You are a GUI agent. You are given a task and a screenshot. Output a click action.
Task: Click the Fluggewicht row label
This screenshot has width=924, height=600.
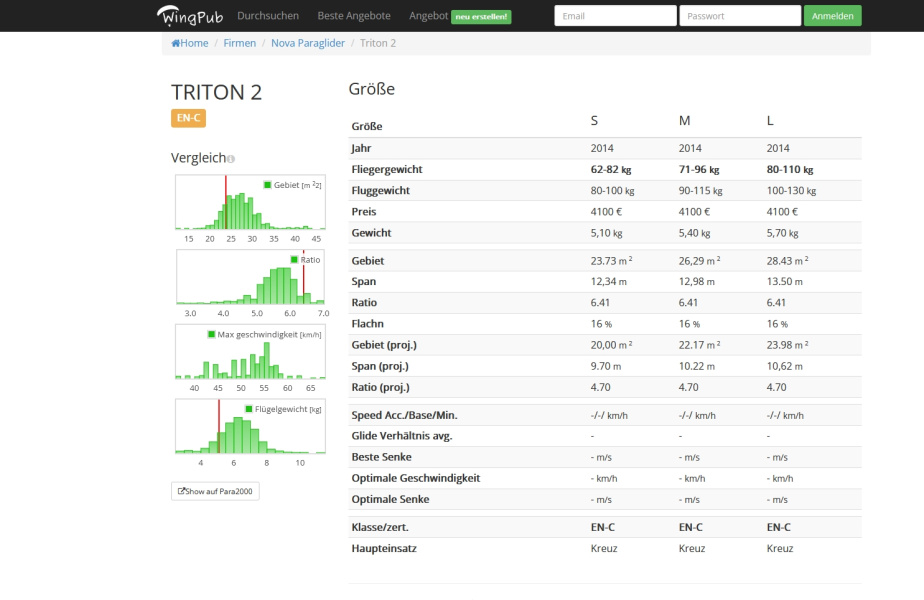coord(380,190)
